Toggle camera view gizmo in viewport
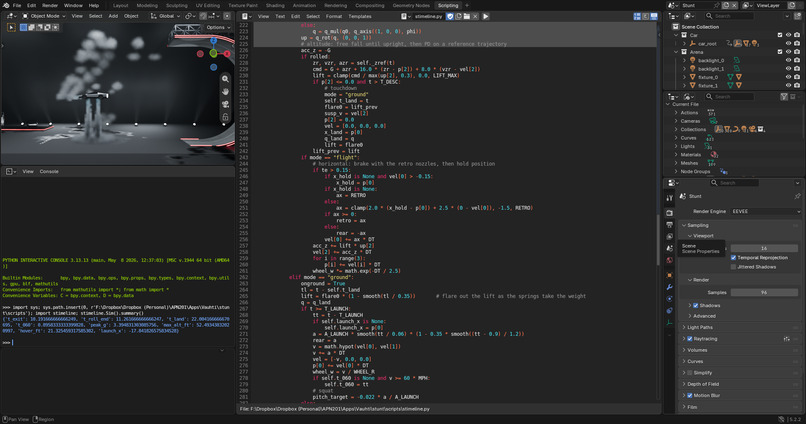The image size is (806, 424). tap(225, 104)
